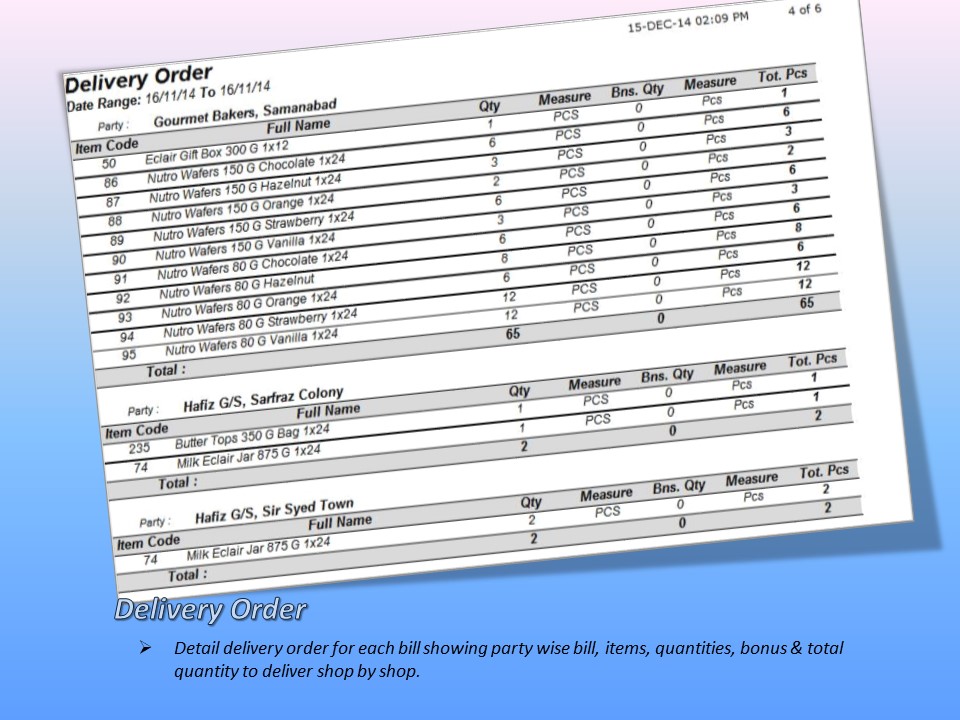Click 'Nutro Wafers 80 G Vanilla 1x24'
960x720 pixels.
click(x=252, y=343)
